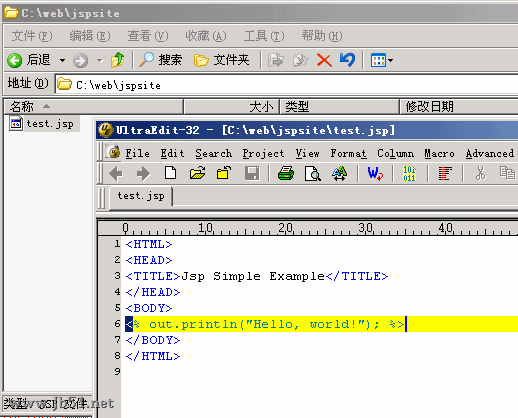Open the UltraEdit Advanced menu

pyautogui.click(x=490, y=153)
